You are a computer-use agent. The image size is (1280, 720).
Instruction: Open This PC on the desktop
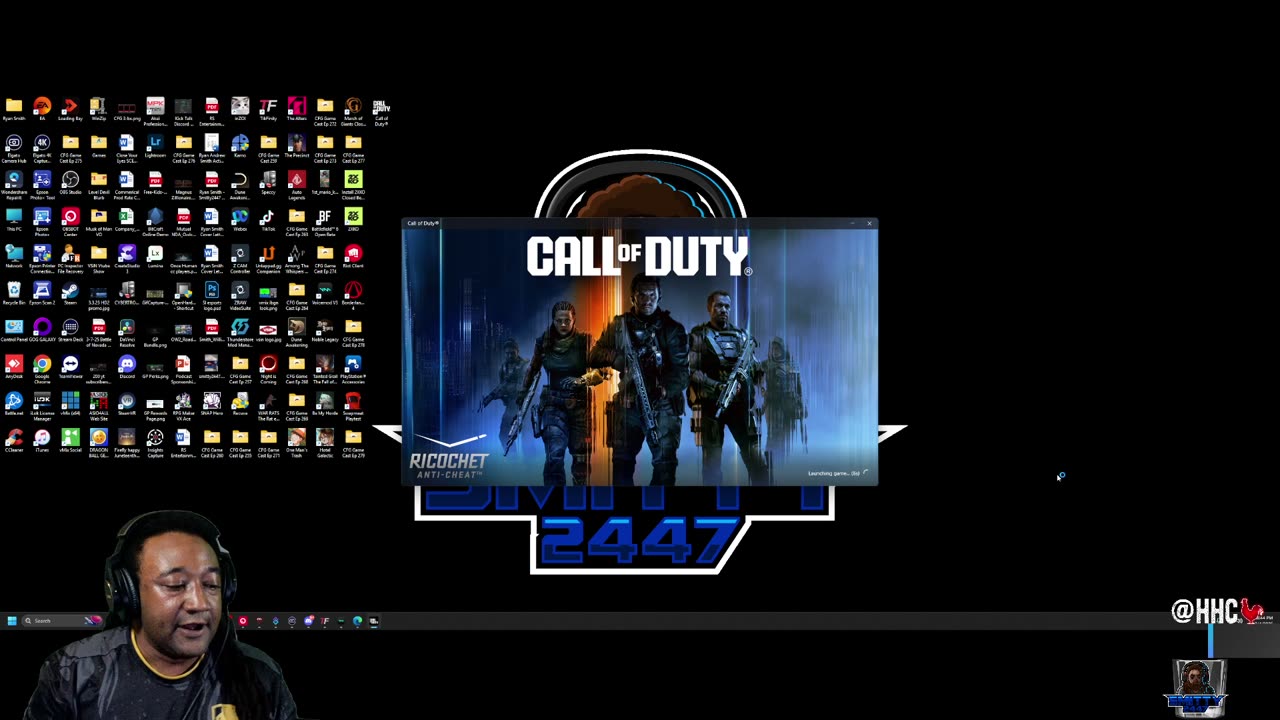point(14,220)
